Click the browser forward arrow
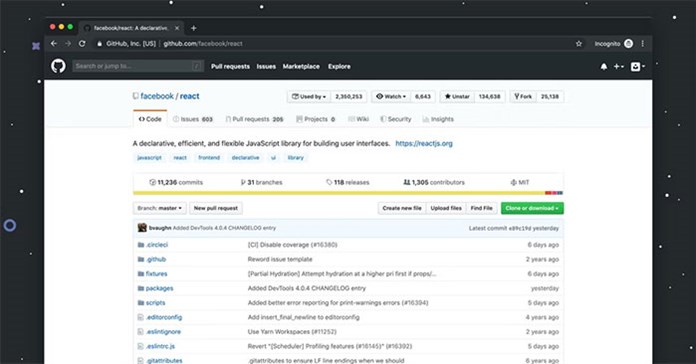 tap(68, 44)
